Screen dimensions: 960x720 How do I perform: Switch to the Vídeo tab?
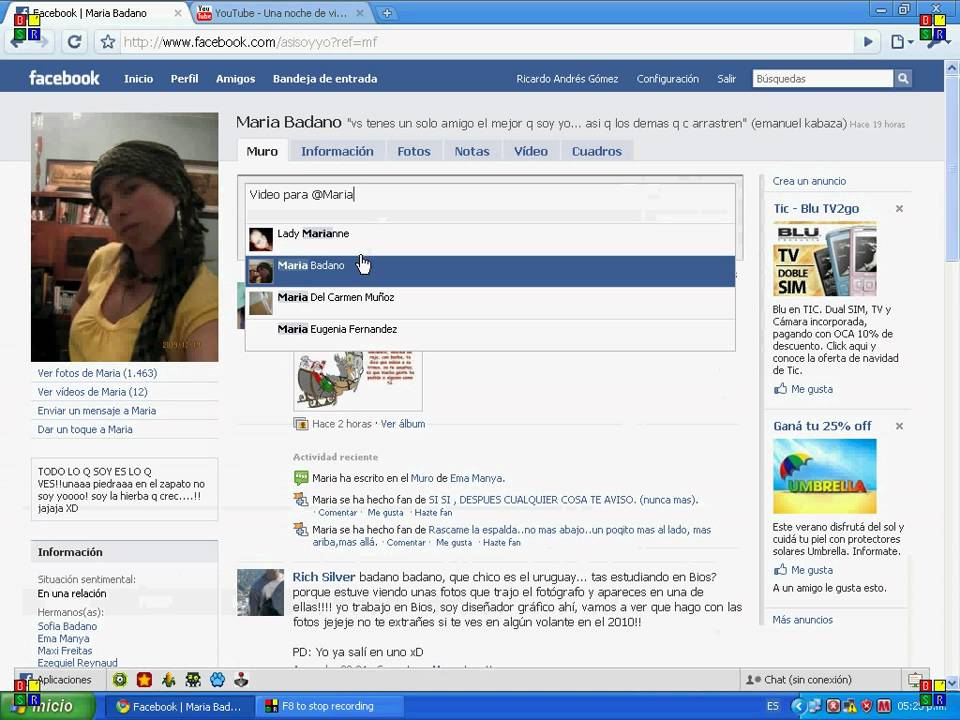(x=531, y=151)
